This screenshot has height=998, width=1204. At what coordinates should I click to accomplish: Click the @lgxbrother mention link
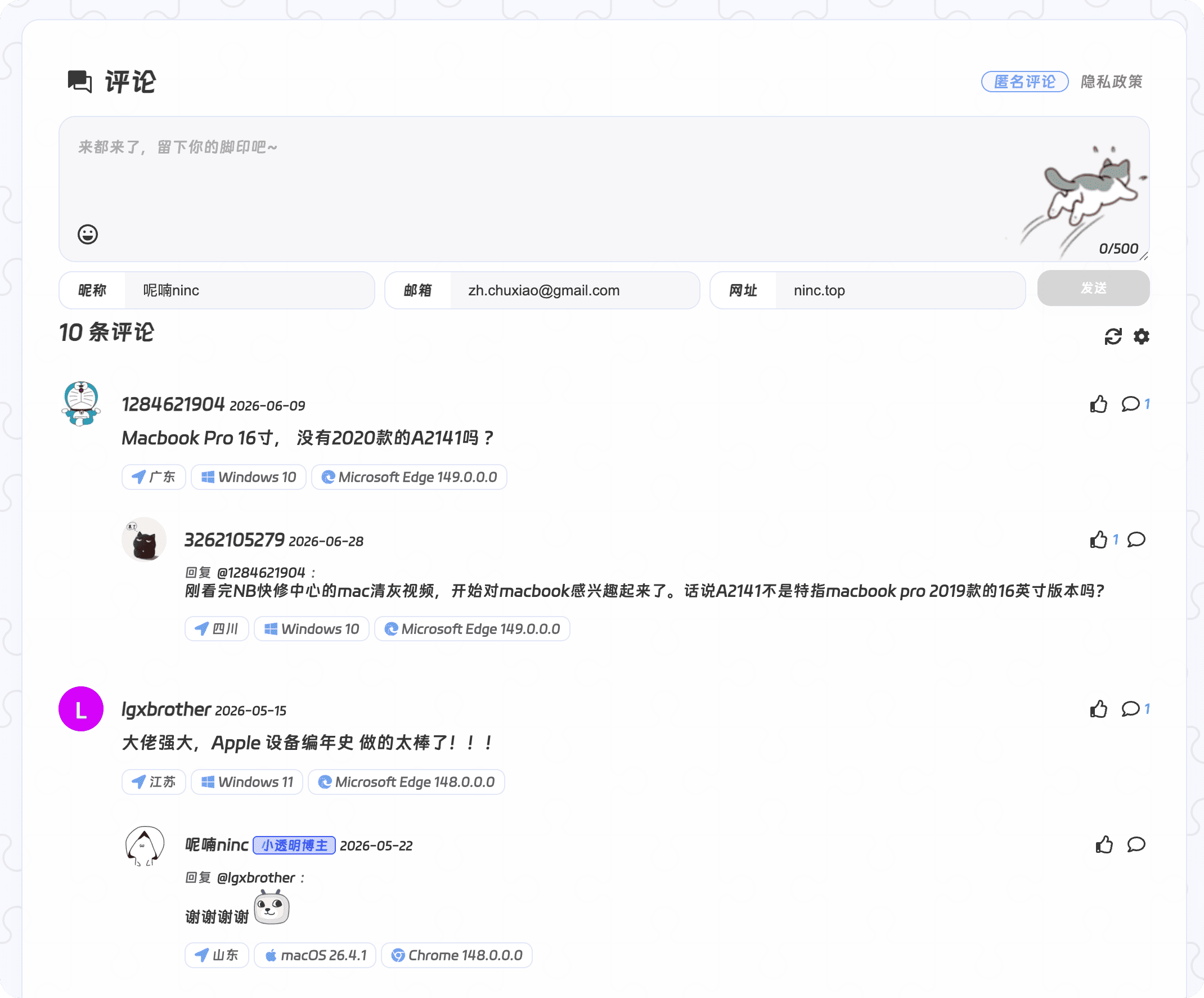coord(255,878)
